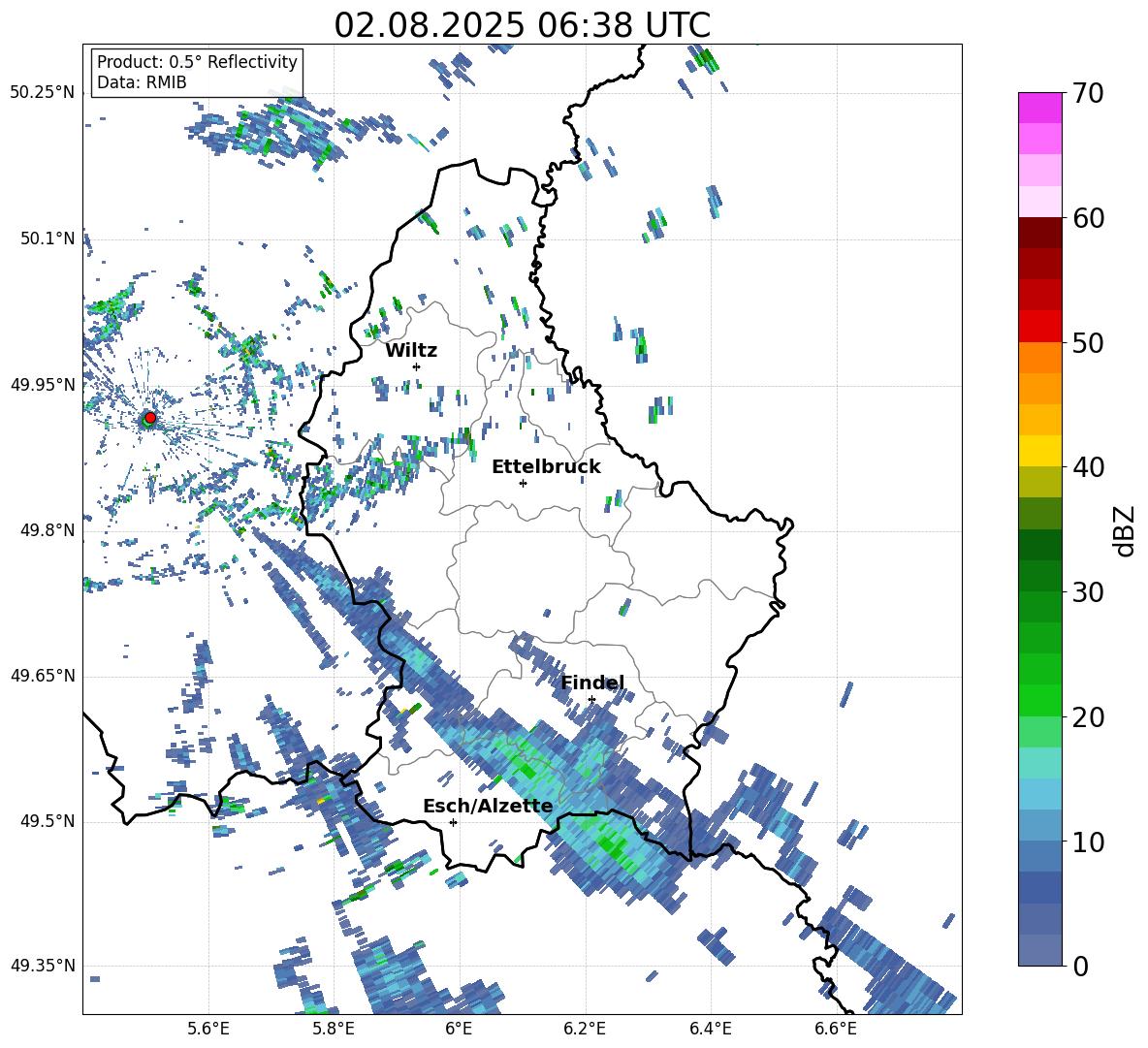Click the colorbar tick value 40
Viewport: 1148px width, 1048px height.
point(1088,467)
